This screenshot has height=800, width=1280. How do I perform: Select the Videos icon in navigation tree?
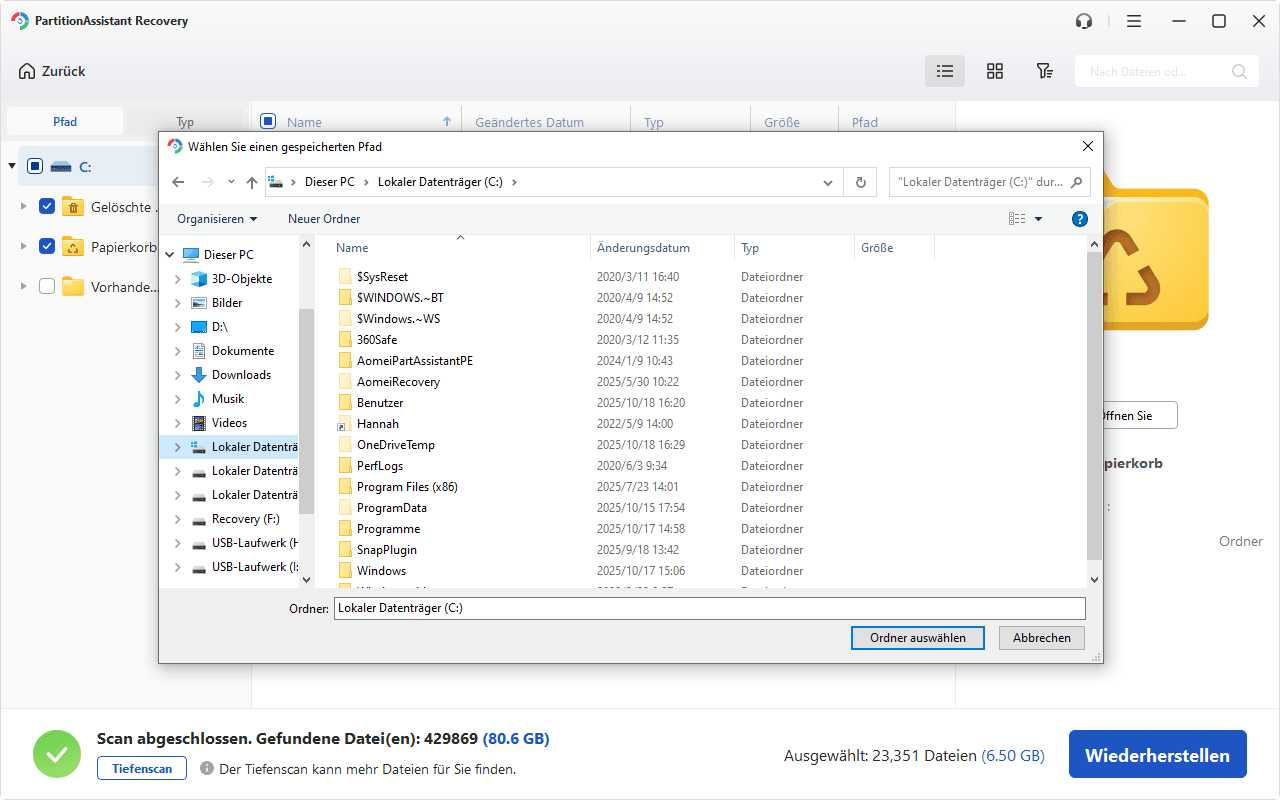(199, 423)
